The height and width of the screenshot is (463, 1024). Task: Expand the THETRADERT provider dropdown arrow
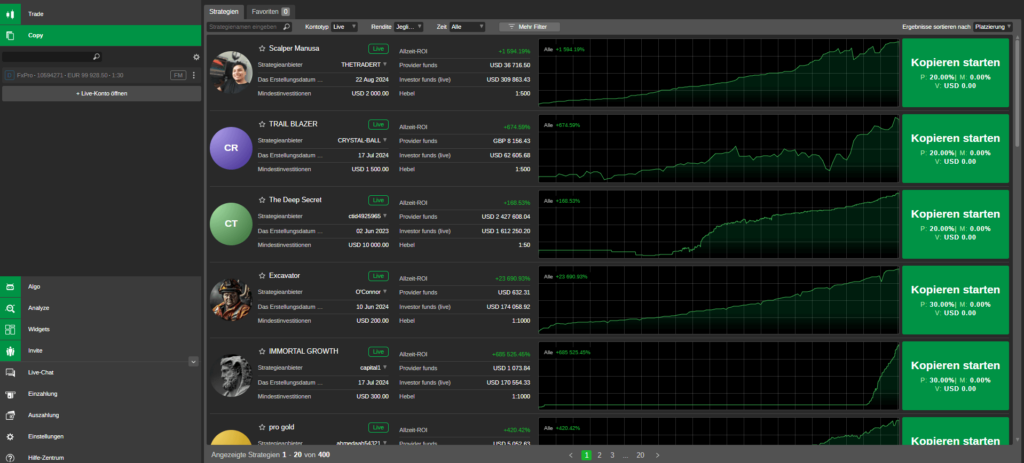coord(385,65)
